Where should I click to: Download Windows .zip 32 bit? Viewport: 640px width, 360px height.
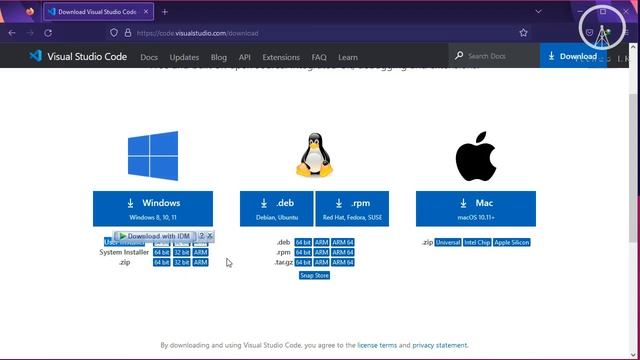pos(182,262)
